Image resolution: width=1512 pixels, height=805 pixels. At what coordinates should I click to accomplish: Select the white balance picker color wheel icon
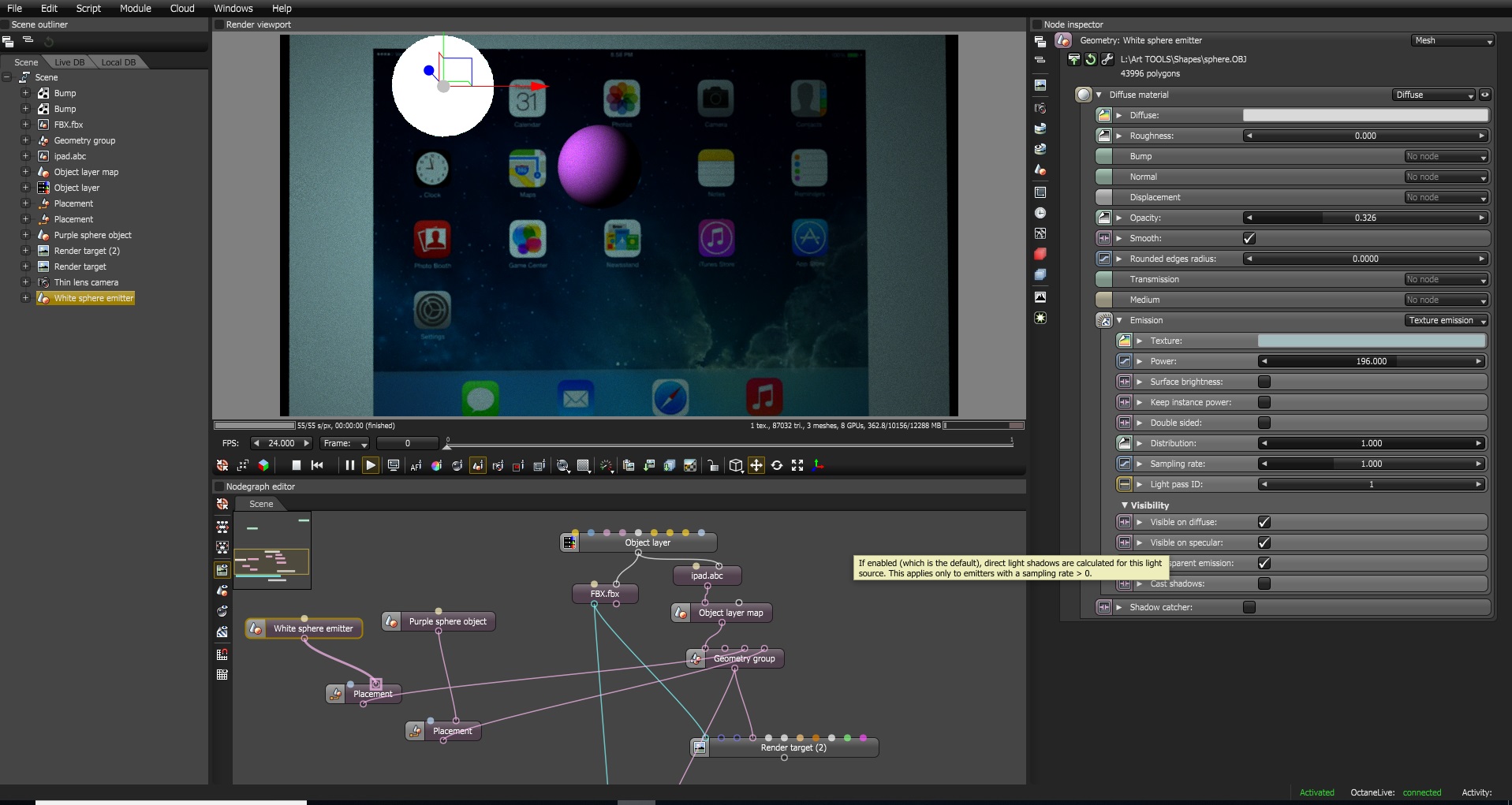[436, 466]
